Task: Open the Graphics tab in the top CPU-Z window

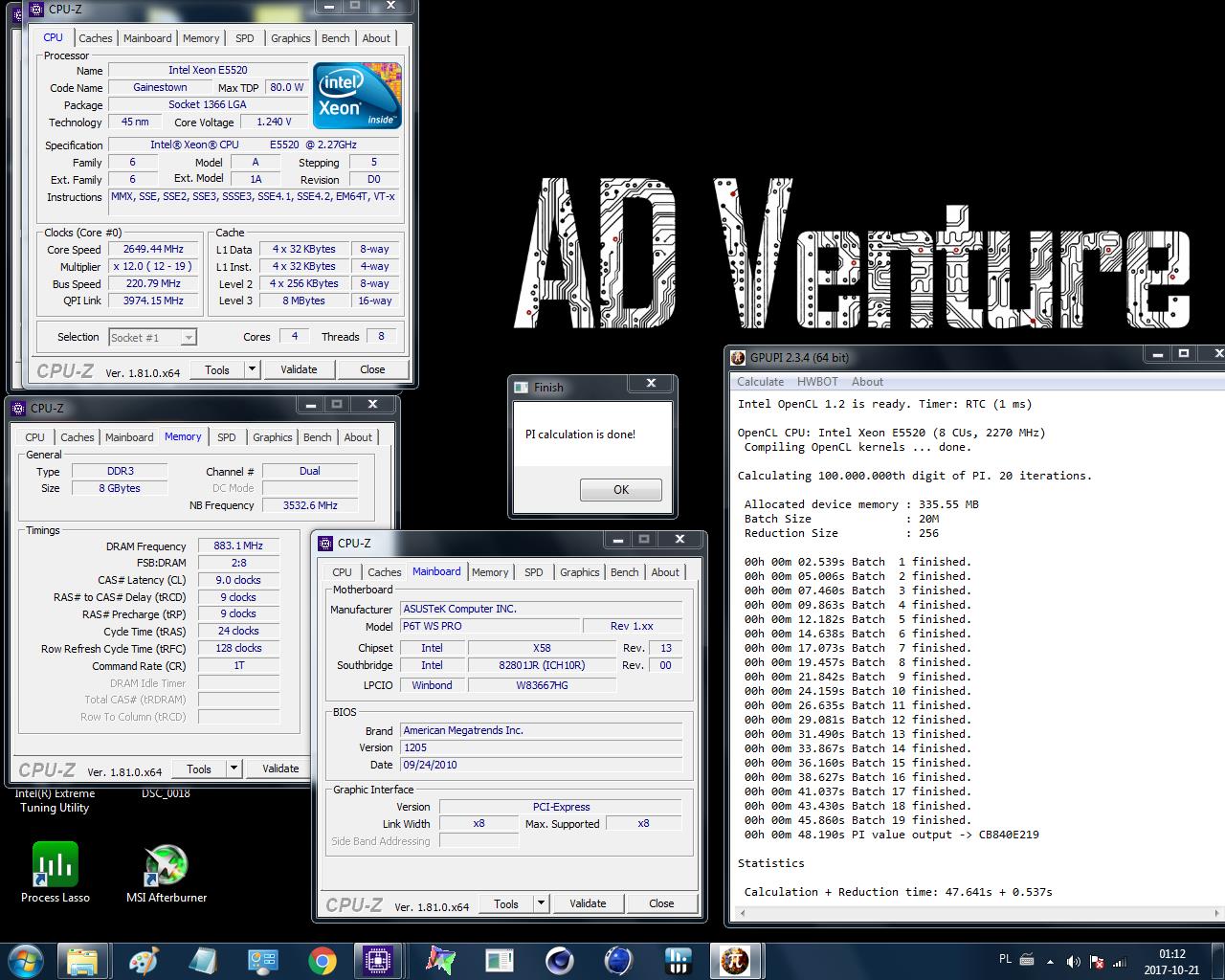Action: [290, 38]
